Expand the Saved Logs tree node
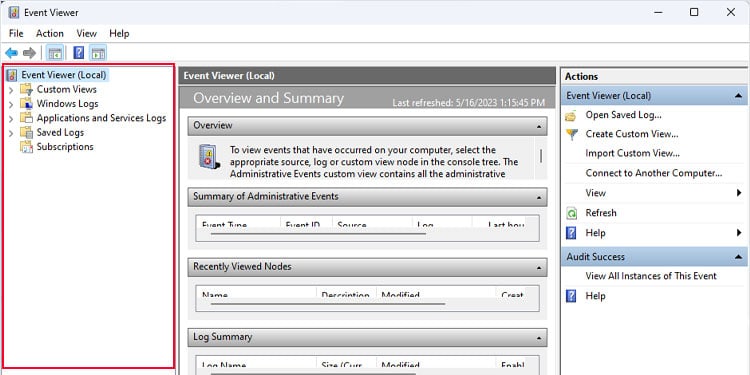 click(x=11, y=133)
